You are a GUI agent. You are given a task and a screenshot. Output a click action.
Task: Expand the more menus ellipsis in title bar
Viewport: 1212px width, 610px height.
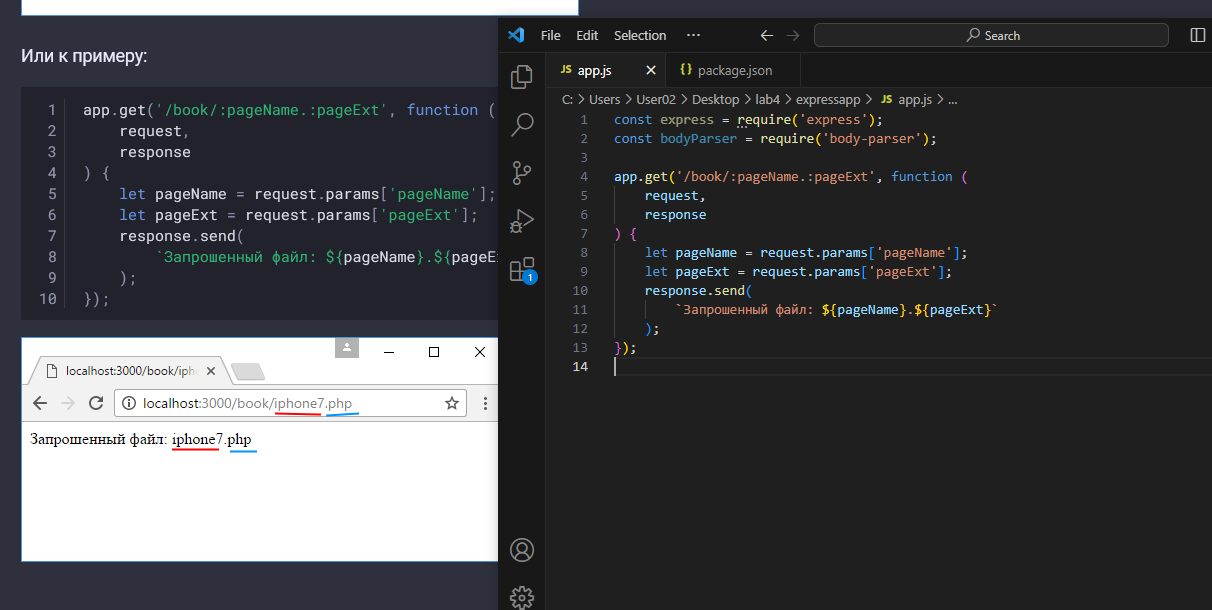(x=693, y=35)
